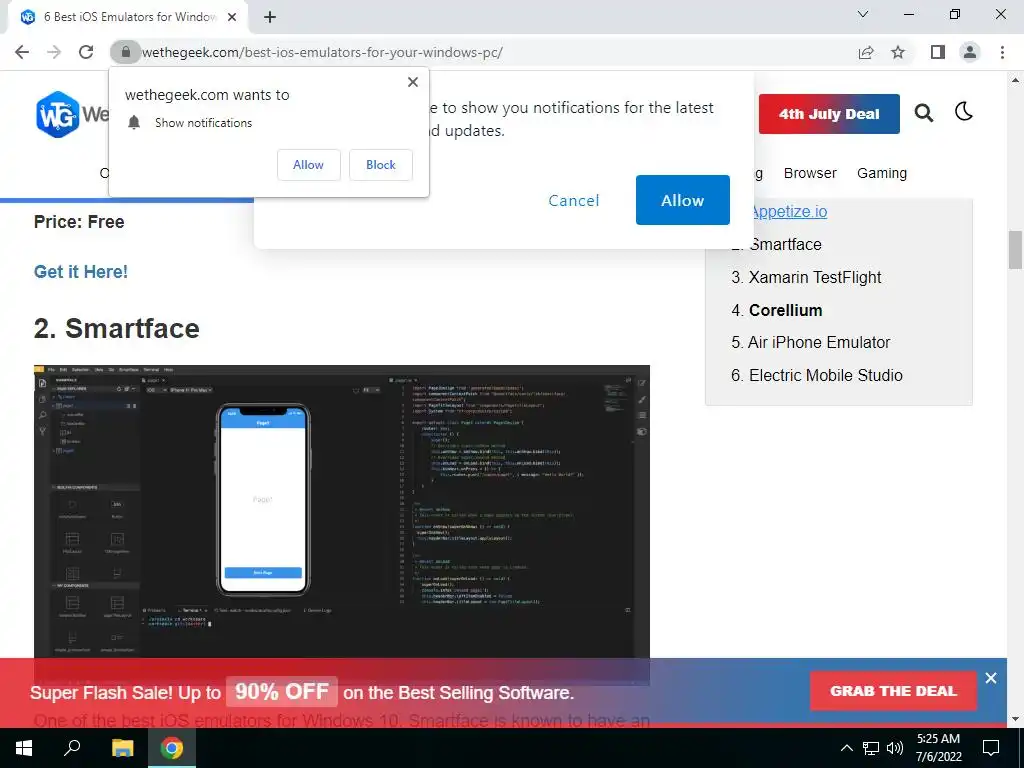The height and width of the screenshot is (768, 1024).
Task: Click the 2. Smartface heading
Action: tap(117, 328)
